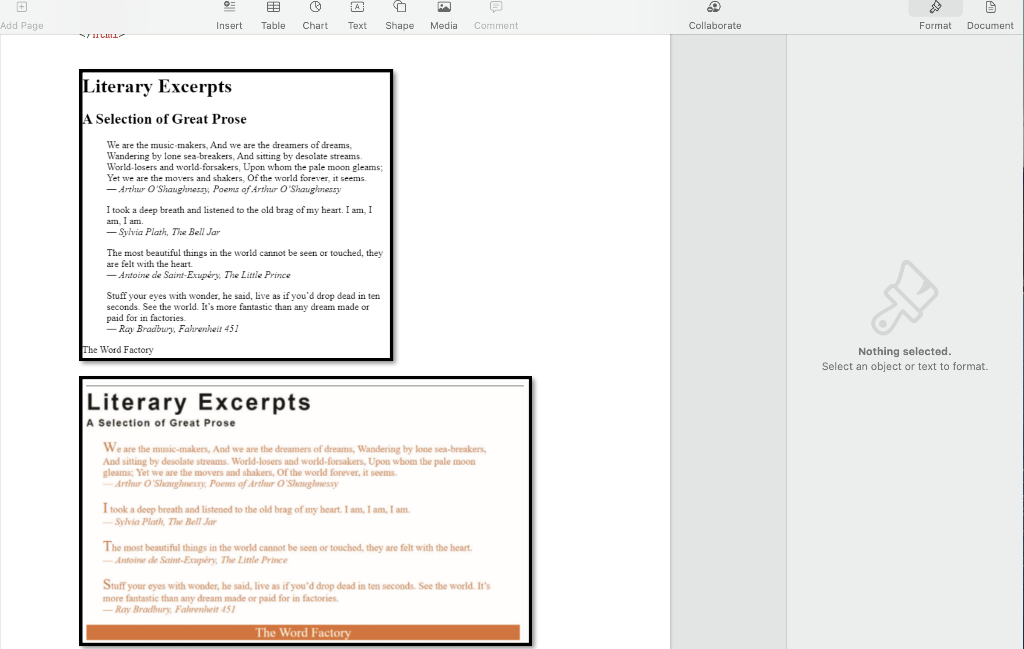
Task: Insert a Table from the toolbar
Action: 273,16
